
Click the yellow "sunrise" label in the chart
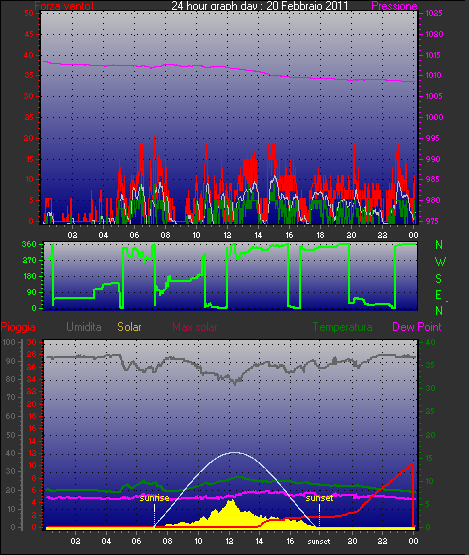coord(154,498)
